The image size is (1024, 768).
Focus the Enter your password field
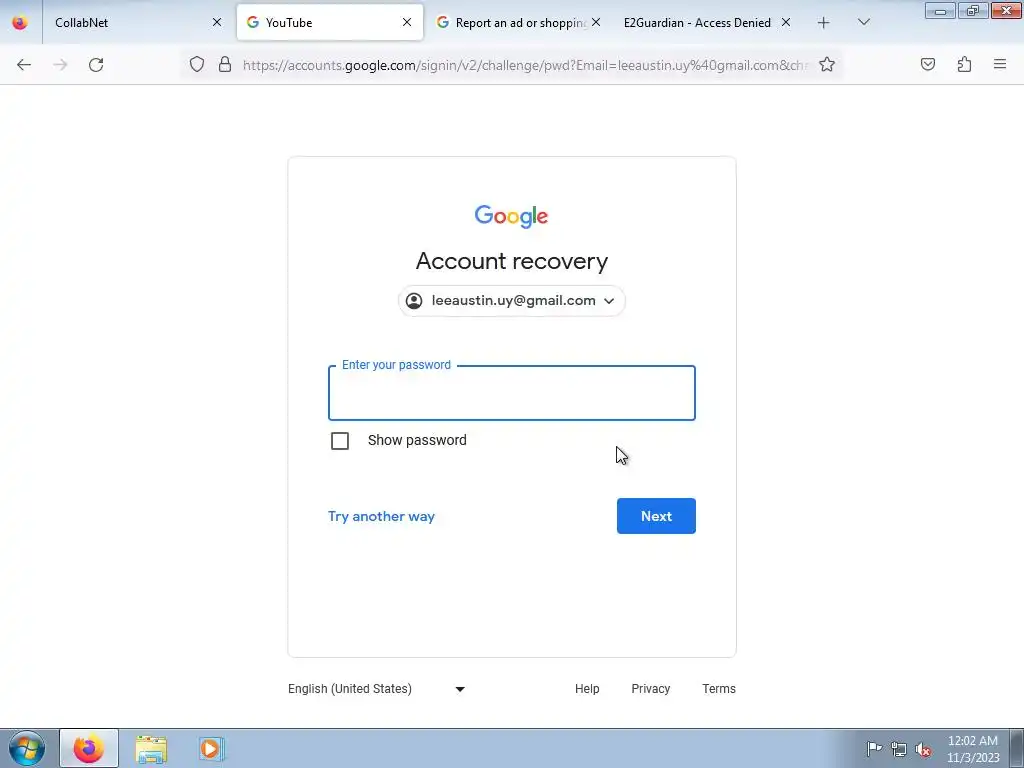pyautogui.click(x=512, y=392)
